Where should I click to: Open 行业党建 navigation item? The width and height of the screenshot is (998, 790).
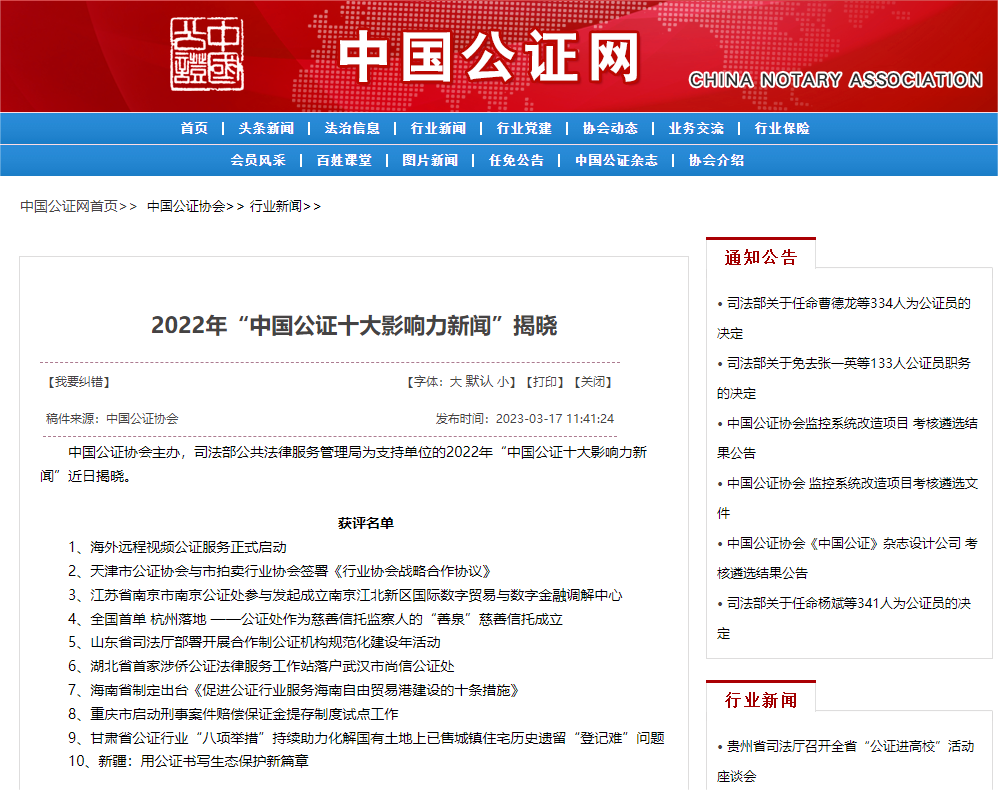524,128
